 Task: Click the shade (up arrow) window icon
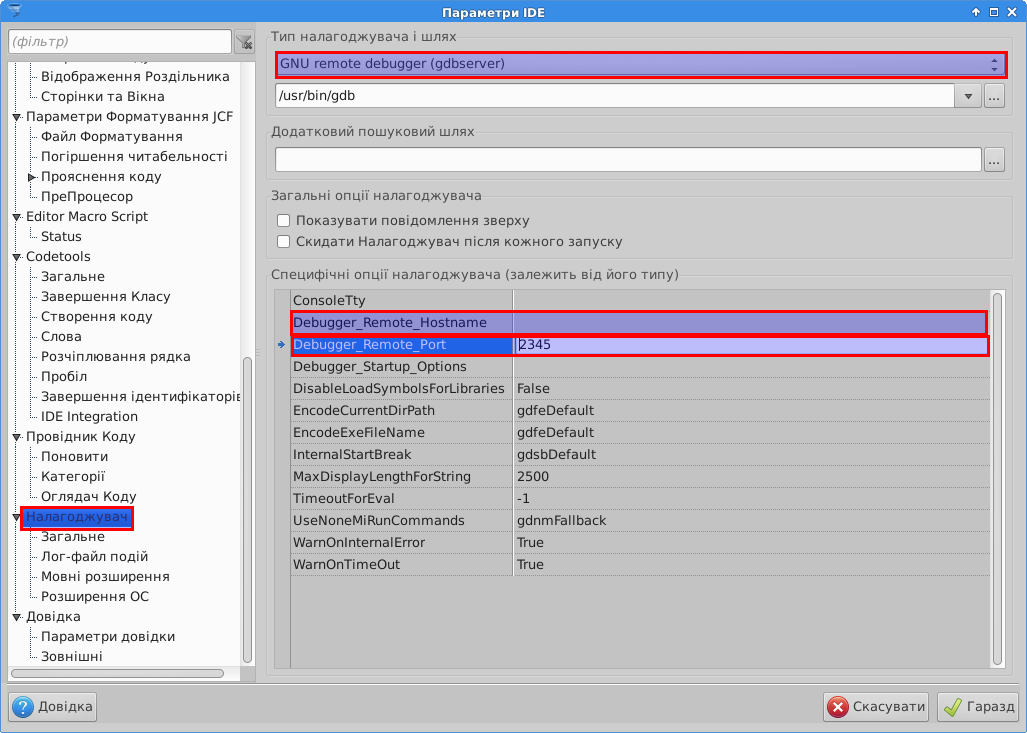(x=976, y=12)
